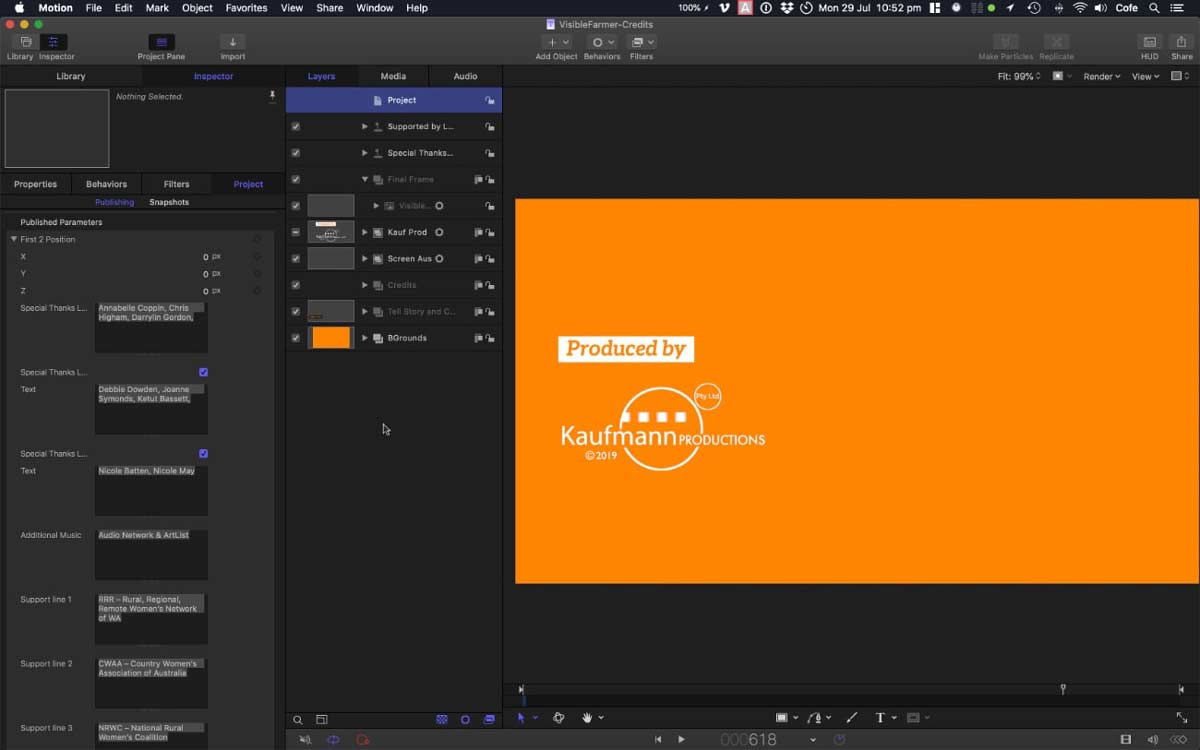The height and width of the screenshot is (750, 1200).
Task: Open the HUD from the toolbar
Action: pos(1150,42)
